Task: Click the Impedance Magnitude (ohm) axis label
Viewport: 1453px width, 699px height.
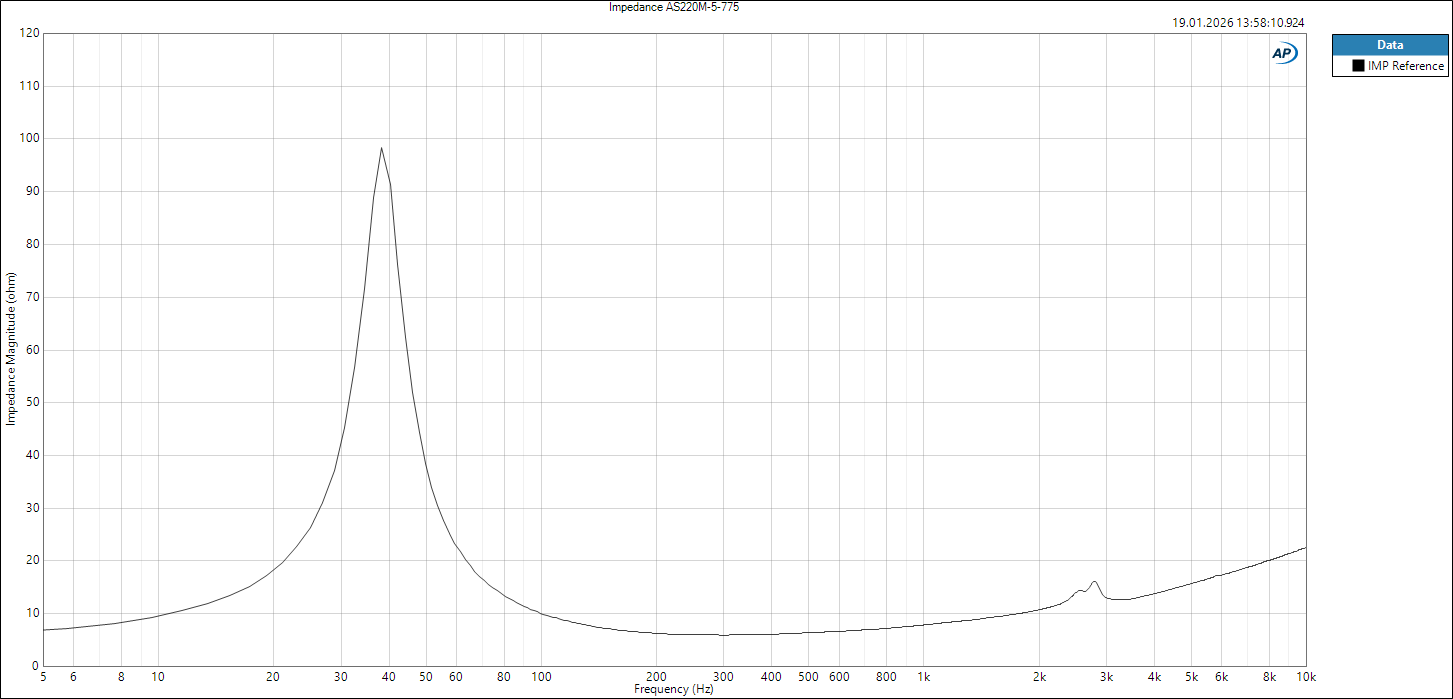Action: tap(11, 349)
